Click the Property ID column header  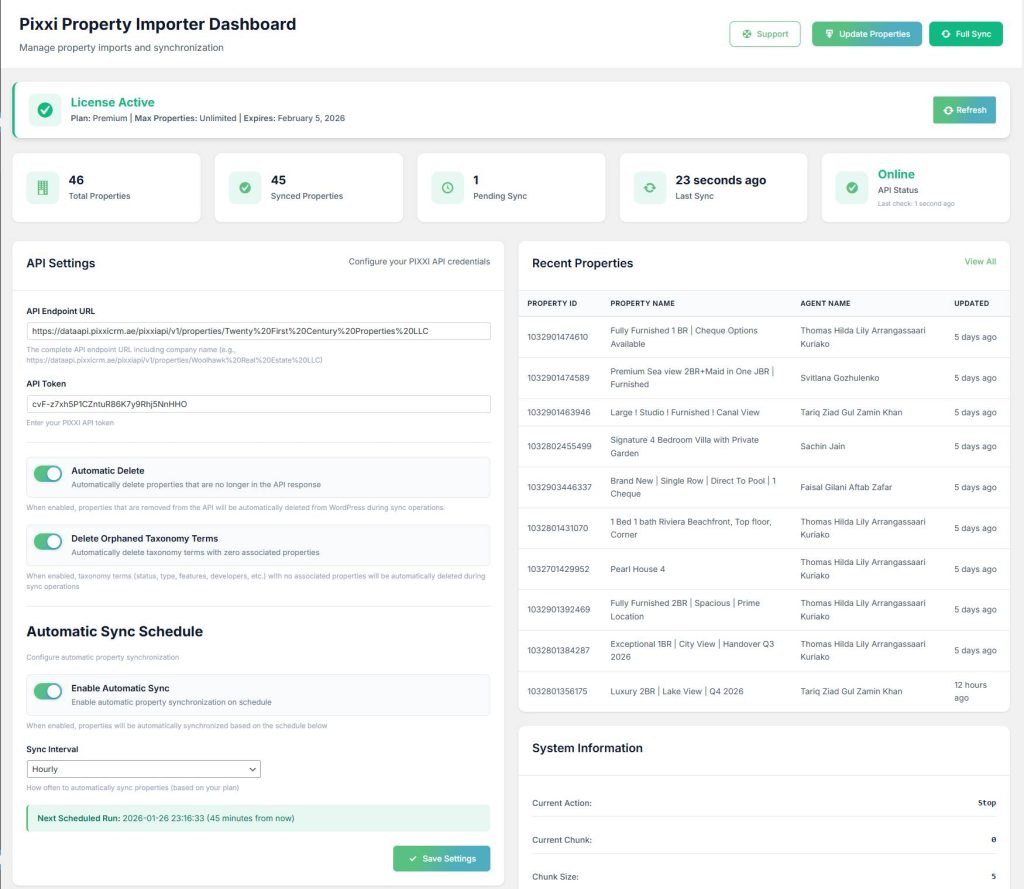click(x=551, y=303)
